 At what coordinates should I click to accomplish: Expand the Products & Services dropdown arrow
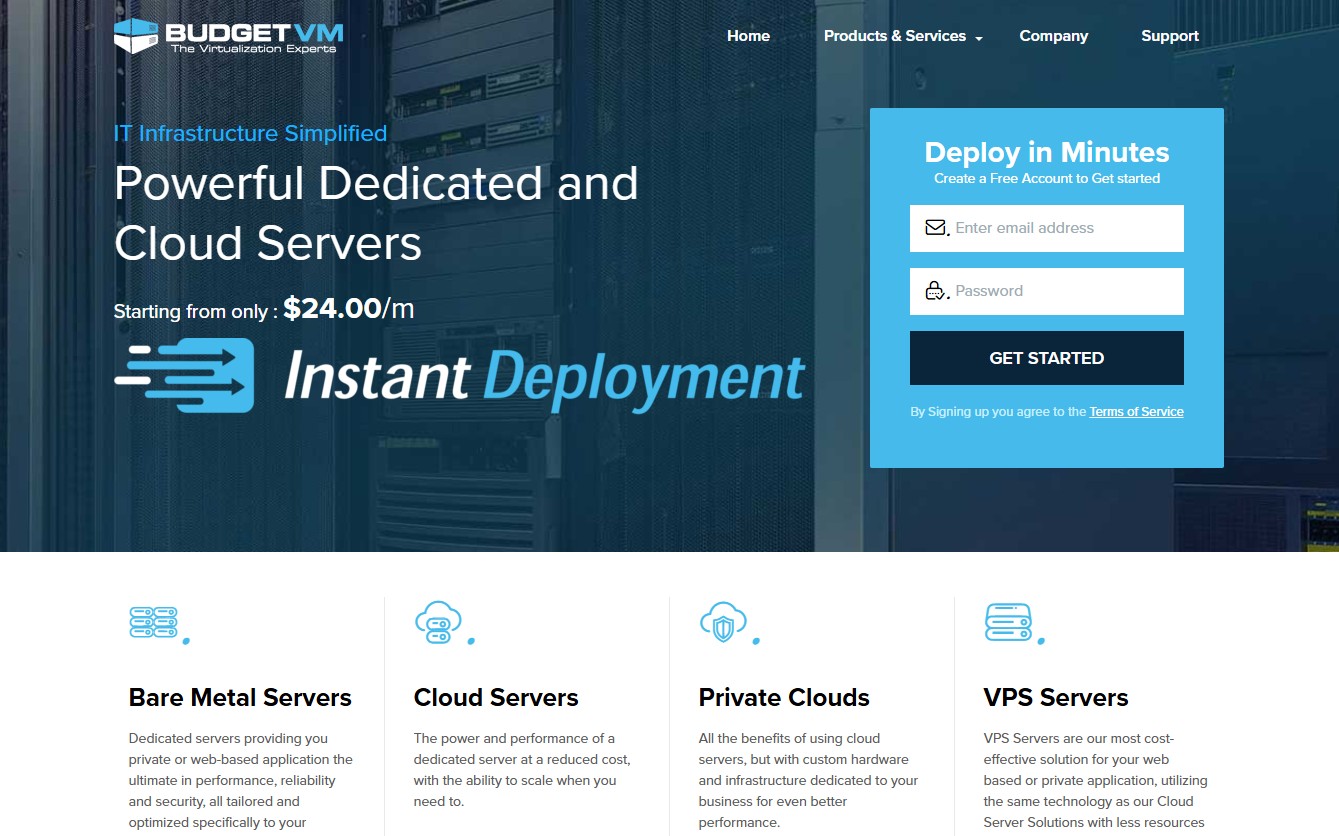click(979, 38)
